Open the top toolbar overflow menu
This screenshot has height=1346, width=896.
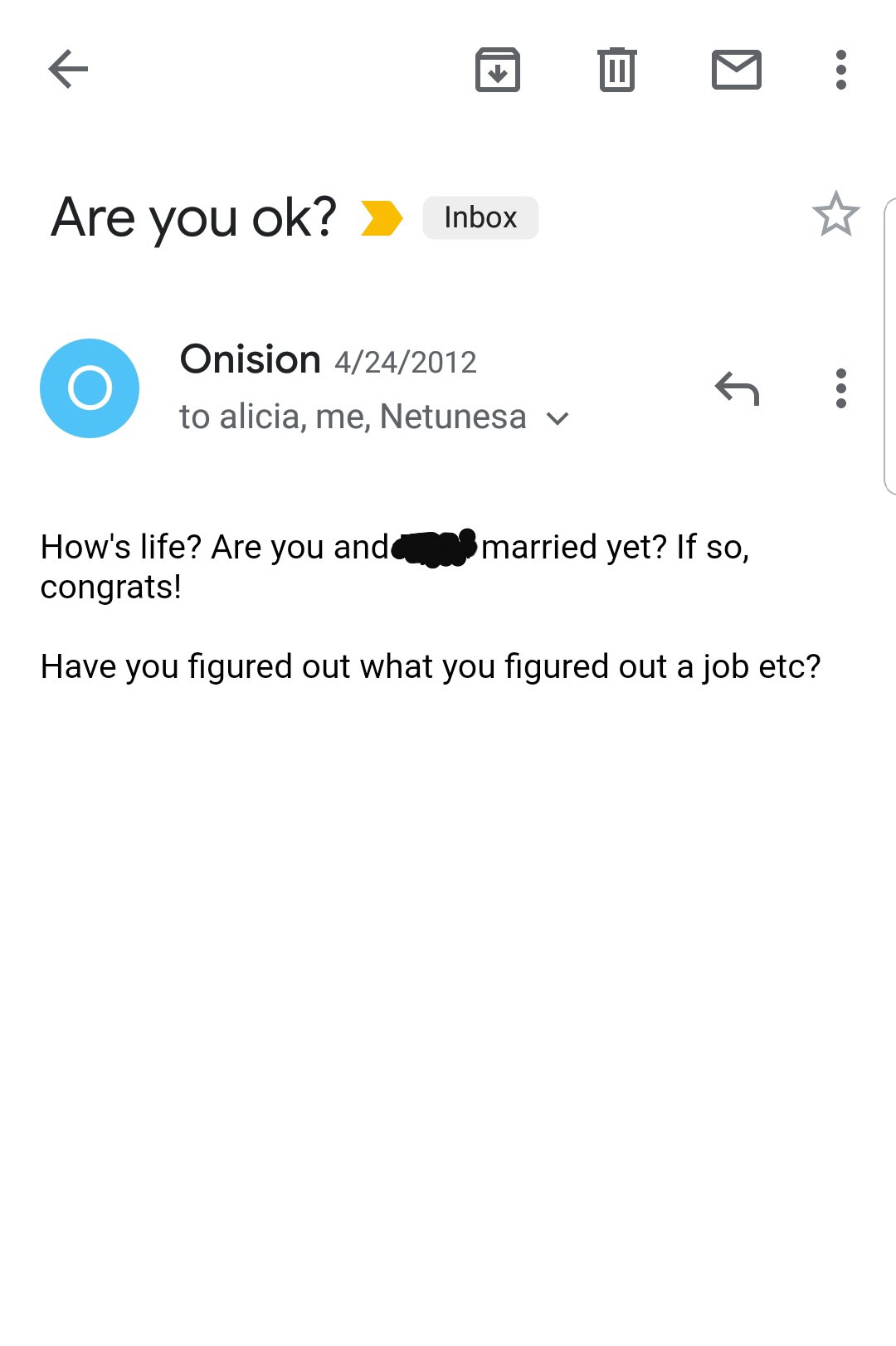[841, 70]
